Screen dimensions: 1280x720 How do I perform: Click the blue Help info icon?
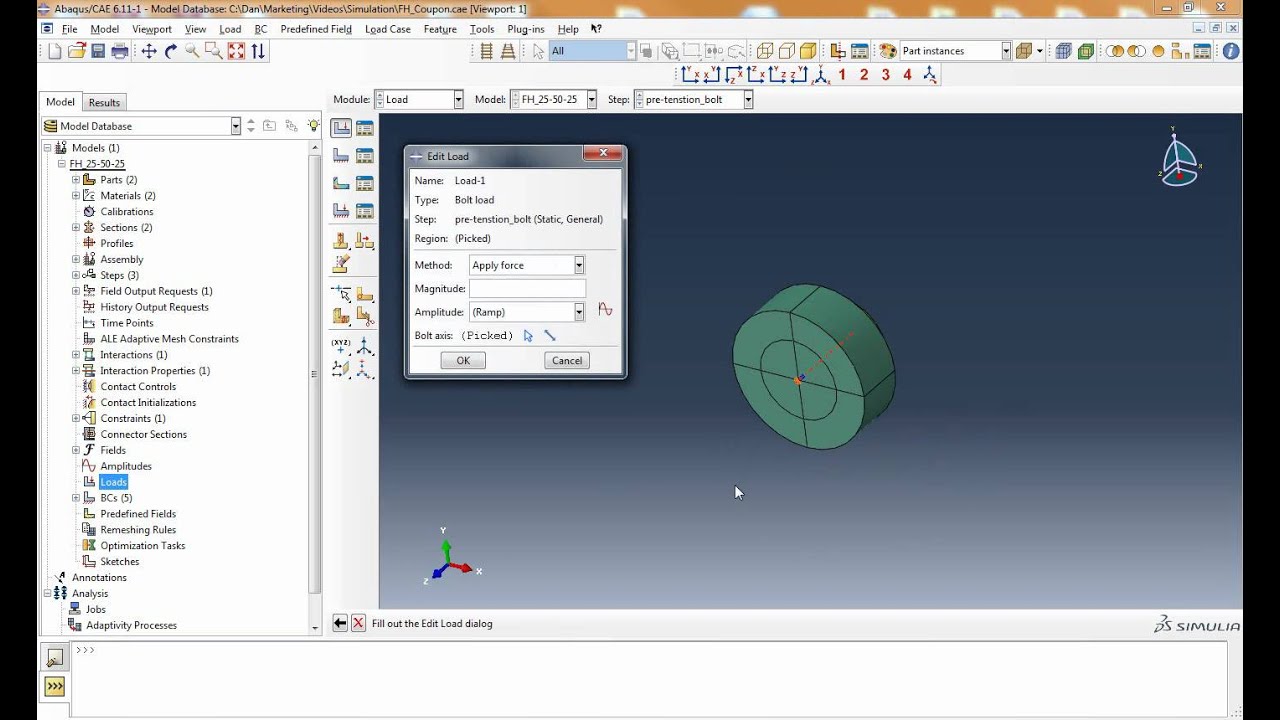point(1231,51)
